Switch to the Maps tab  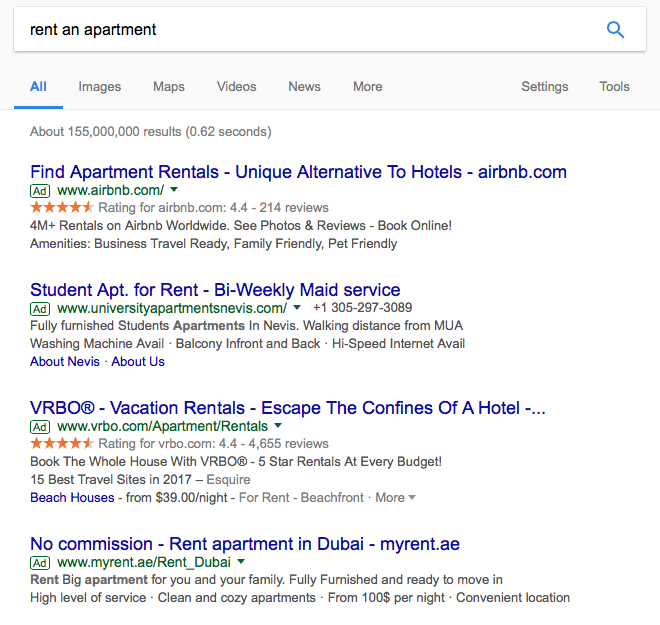pyautogui.click(x=169, y=87)
